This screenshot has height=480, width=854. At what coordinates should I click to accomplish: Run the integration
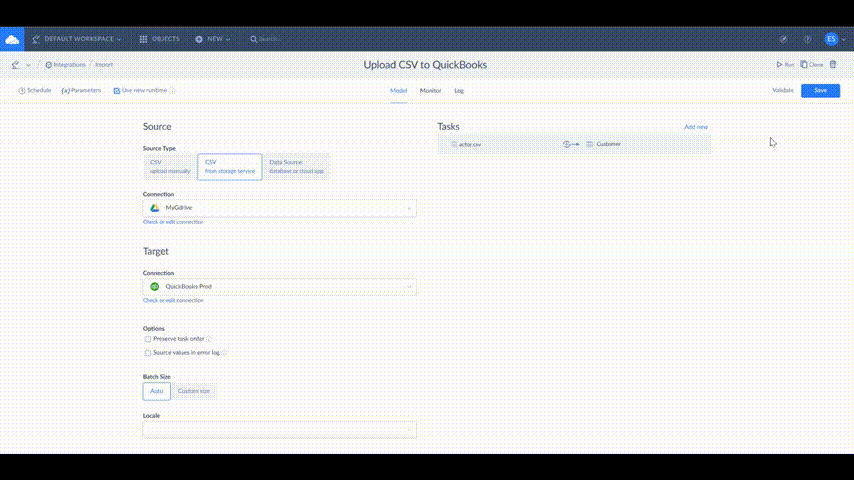[785, 65]
